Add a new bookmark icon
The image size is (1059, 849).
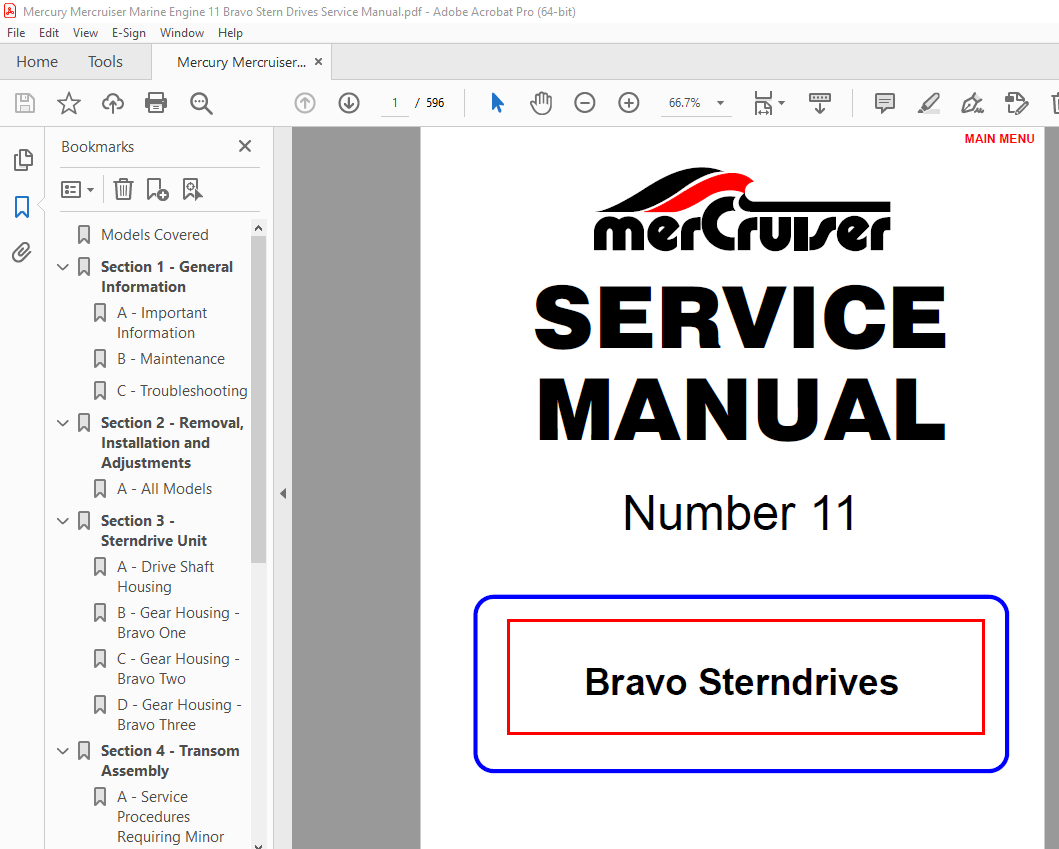(x=157, y=190)
